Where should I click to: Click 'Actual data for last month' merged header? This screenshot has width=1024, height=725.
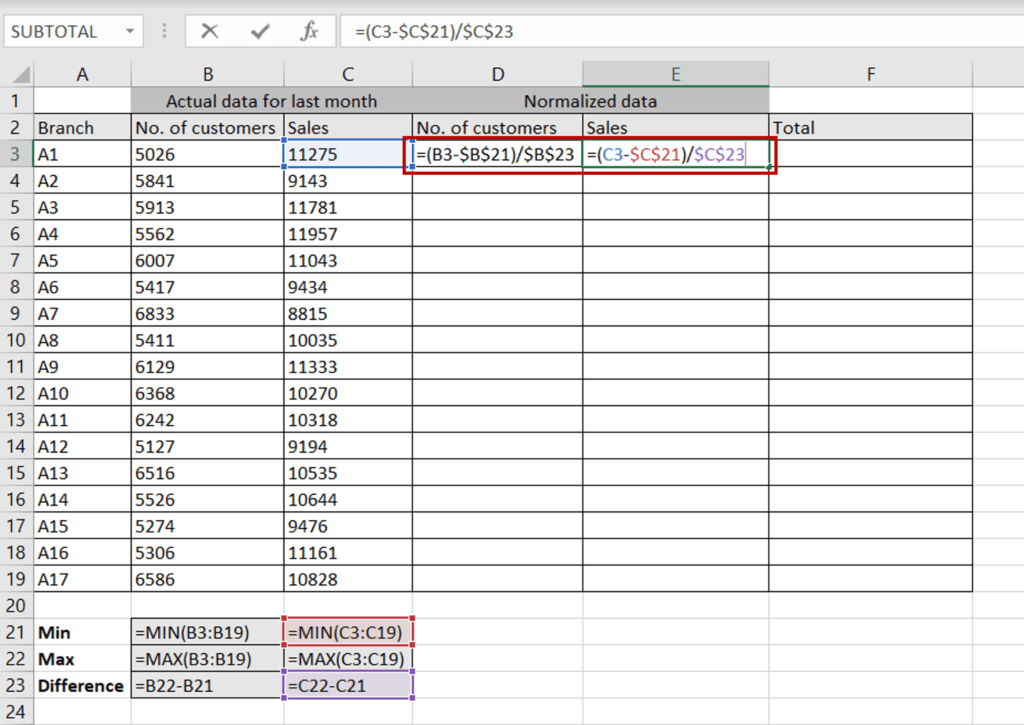[272, 101]
